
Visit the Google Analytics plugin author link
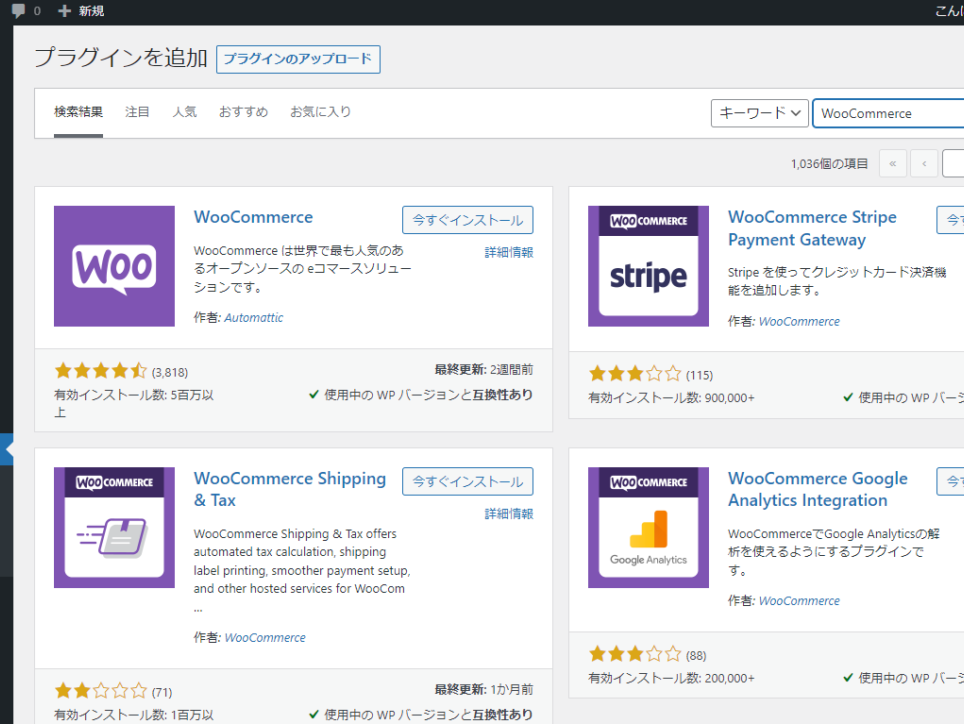pyautogui.click(x=799, y=601)
